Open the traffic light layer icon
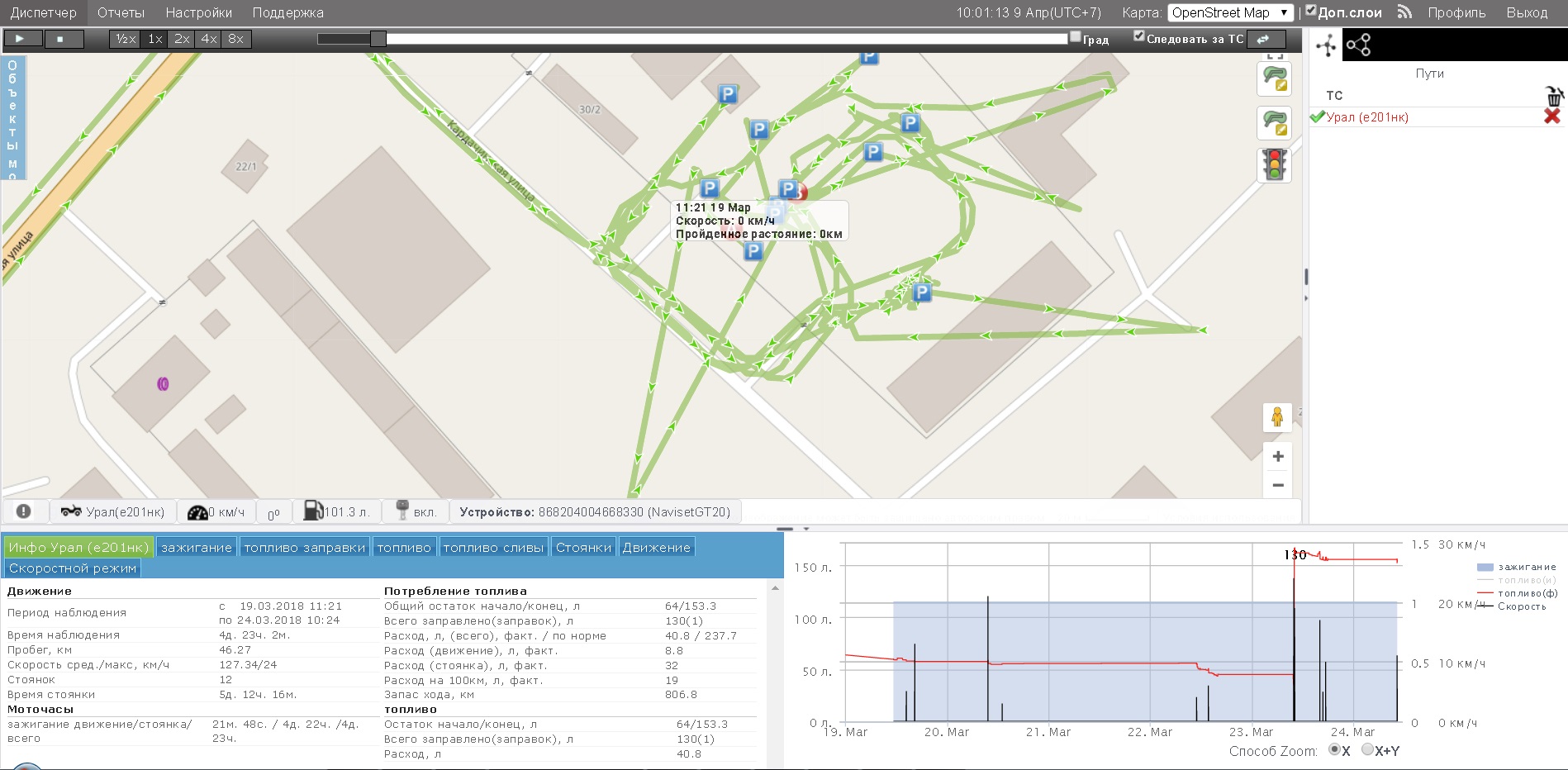This screenshot has height=770, width=1568. [1275, 165]
